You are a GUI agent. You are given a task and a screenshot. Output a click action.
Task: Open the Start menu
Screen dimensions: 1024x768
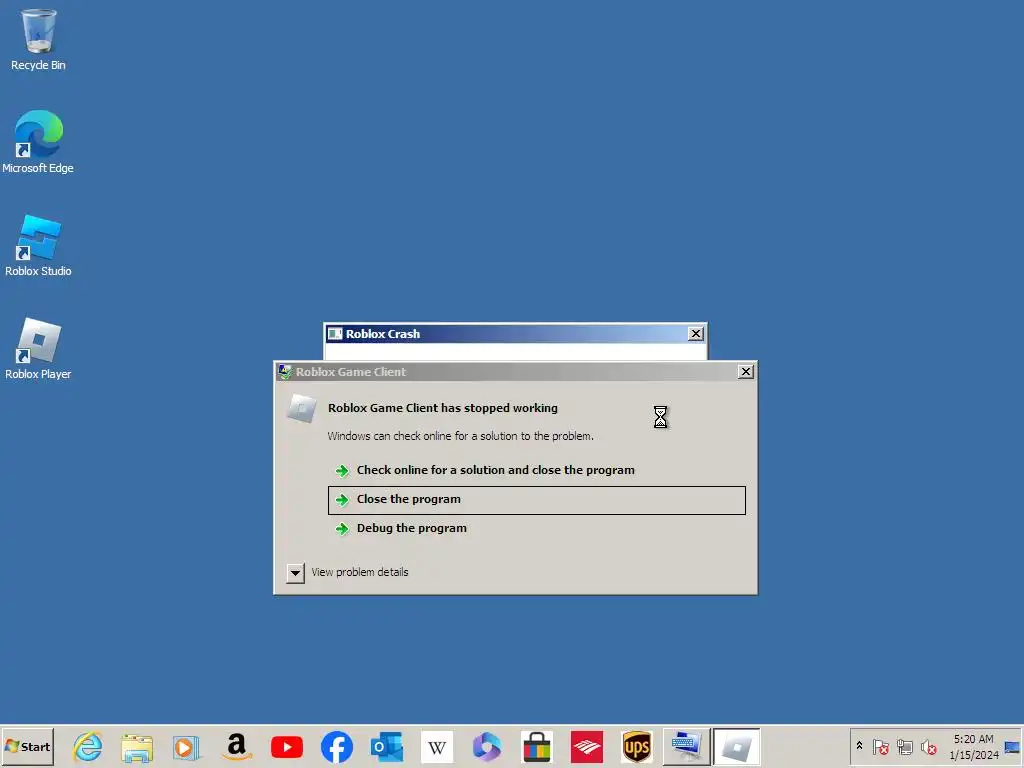[x=27, y=746]
